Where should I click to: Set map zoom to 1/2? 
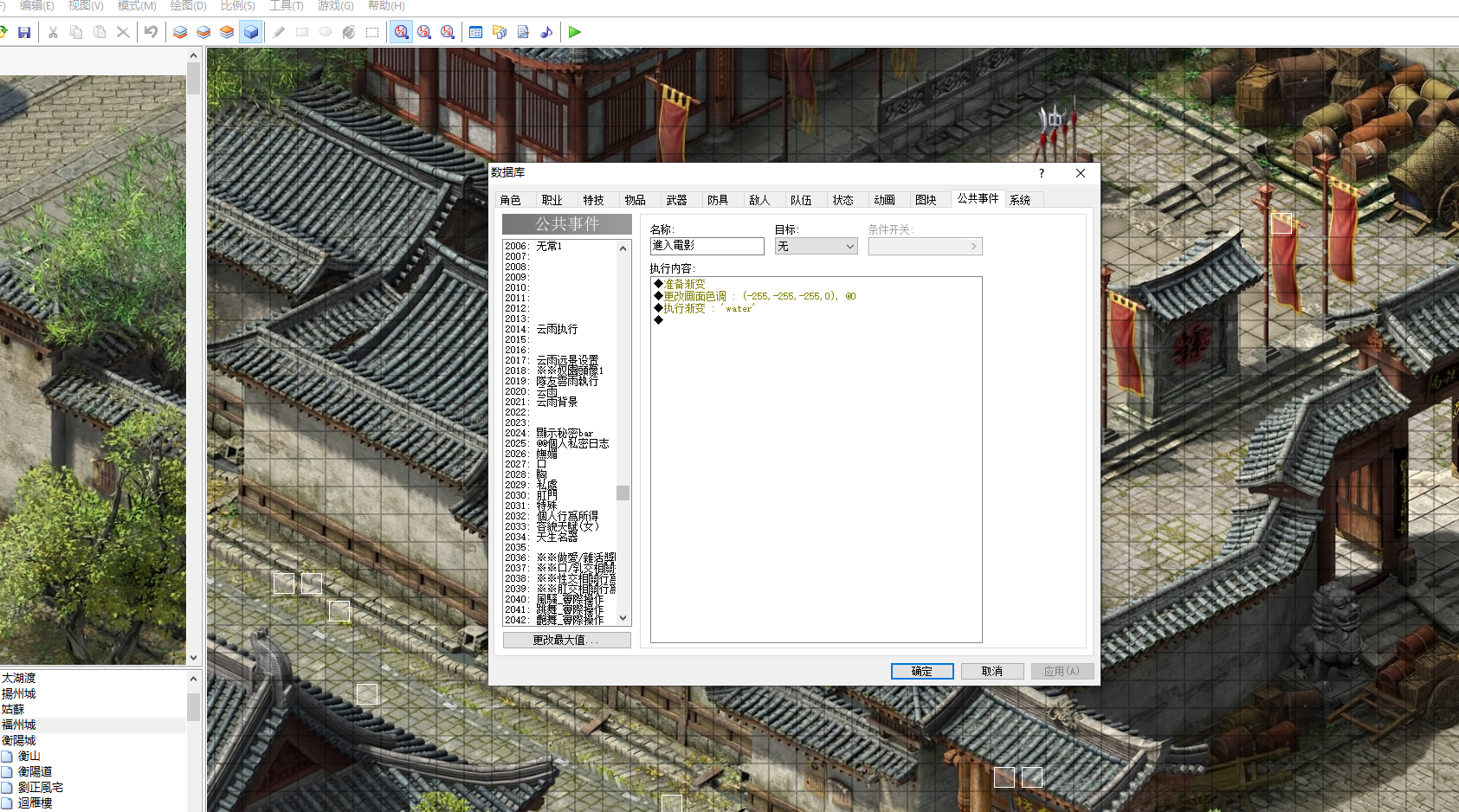tap(424, 32)
